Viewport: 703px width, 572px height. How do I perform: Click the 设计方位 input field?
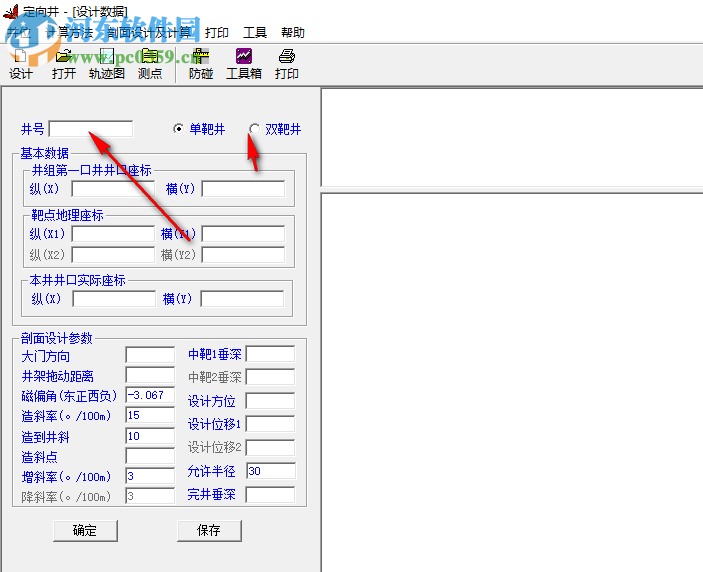pyautogui.click(x=271, y=401)
